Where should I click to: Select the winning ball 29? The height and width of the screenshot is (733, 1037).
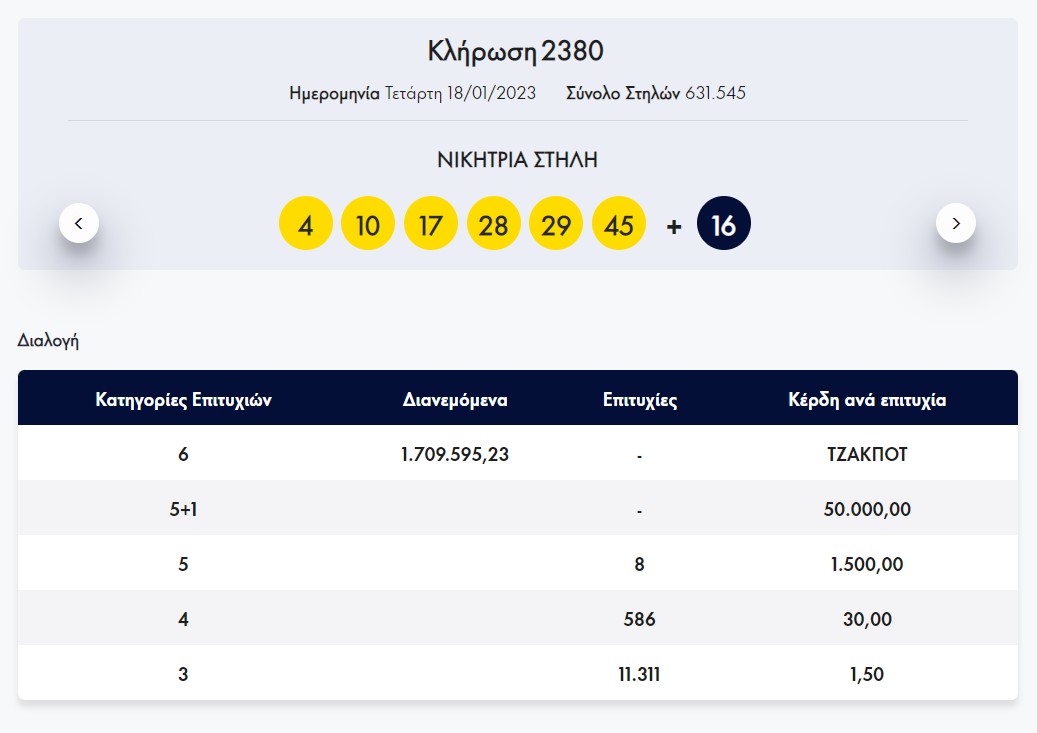(x=556, y=223)
